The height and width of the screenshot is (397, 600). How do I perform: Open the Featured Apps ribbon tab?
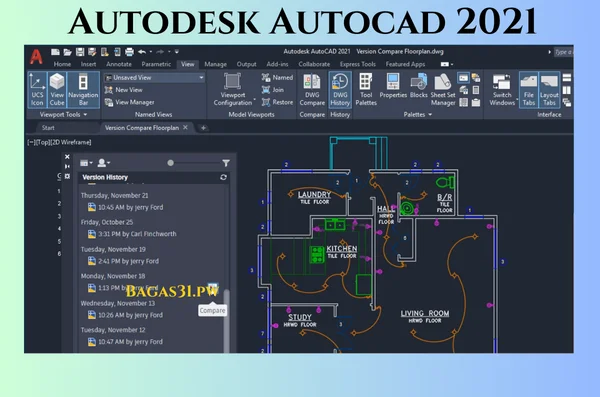(x=405, y=64)
